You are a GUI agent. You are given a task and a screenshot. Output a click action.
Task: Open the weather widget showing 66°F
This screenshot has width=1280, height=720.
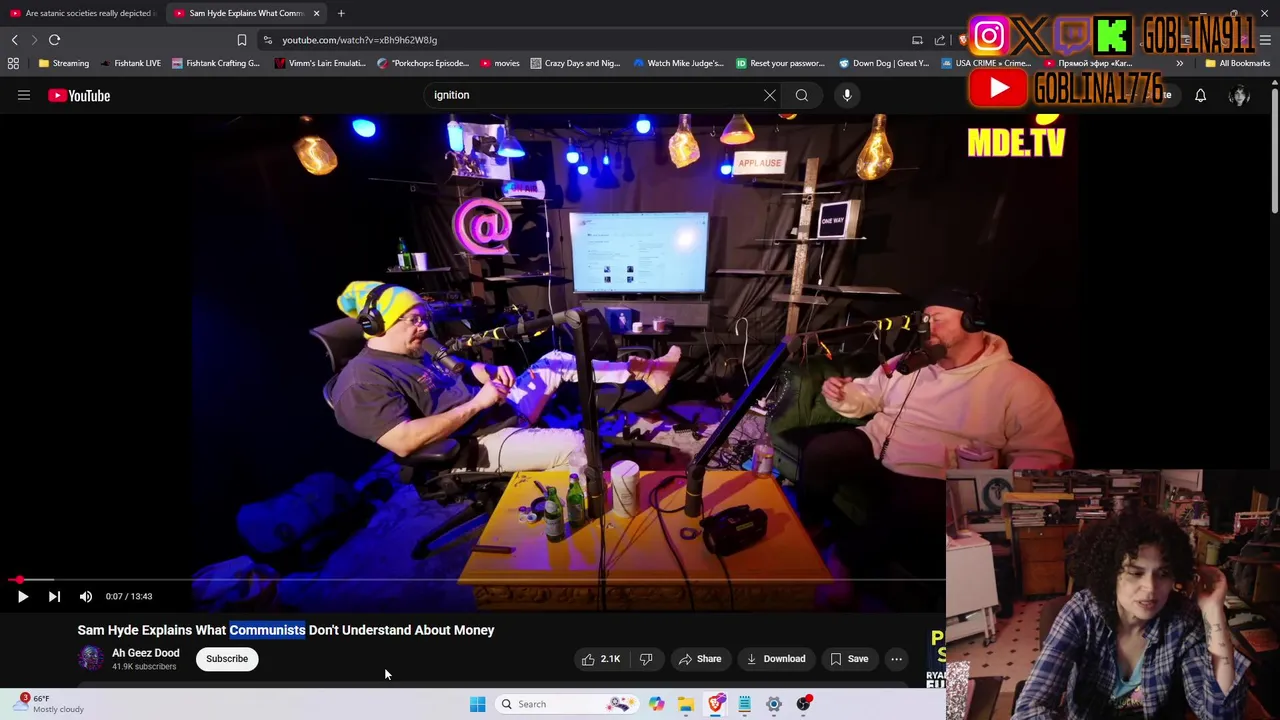point(48,704)
